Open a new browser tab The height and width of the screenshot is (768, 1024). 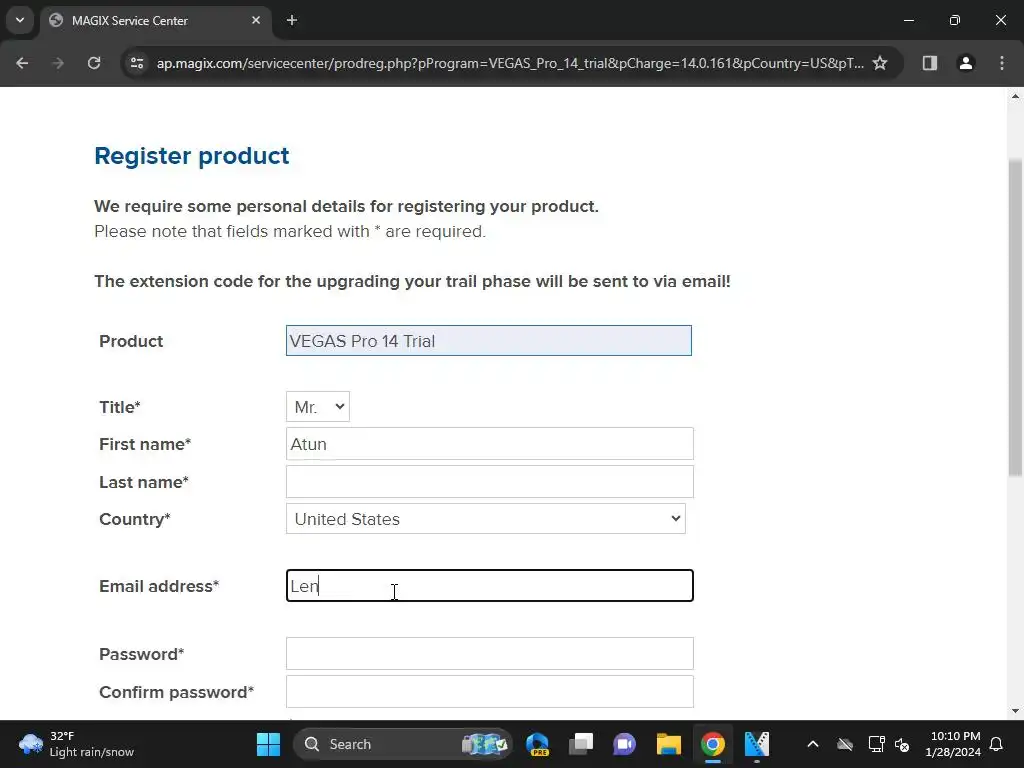(x=292, y=20)
